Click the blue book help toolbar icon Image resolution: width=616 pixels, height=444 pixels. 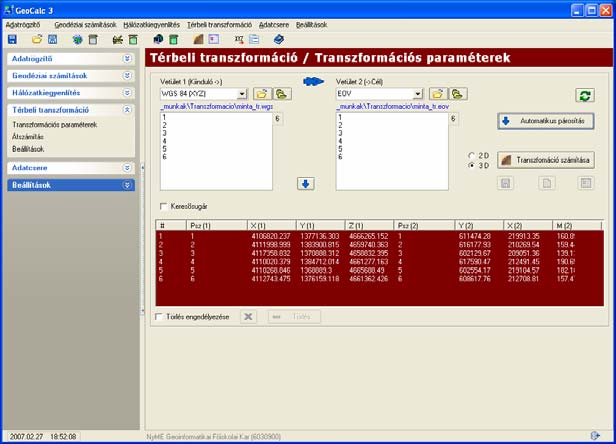279,39
